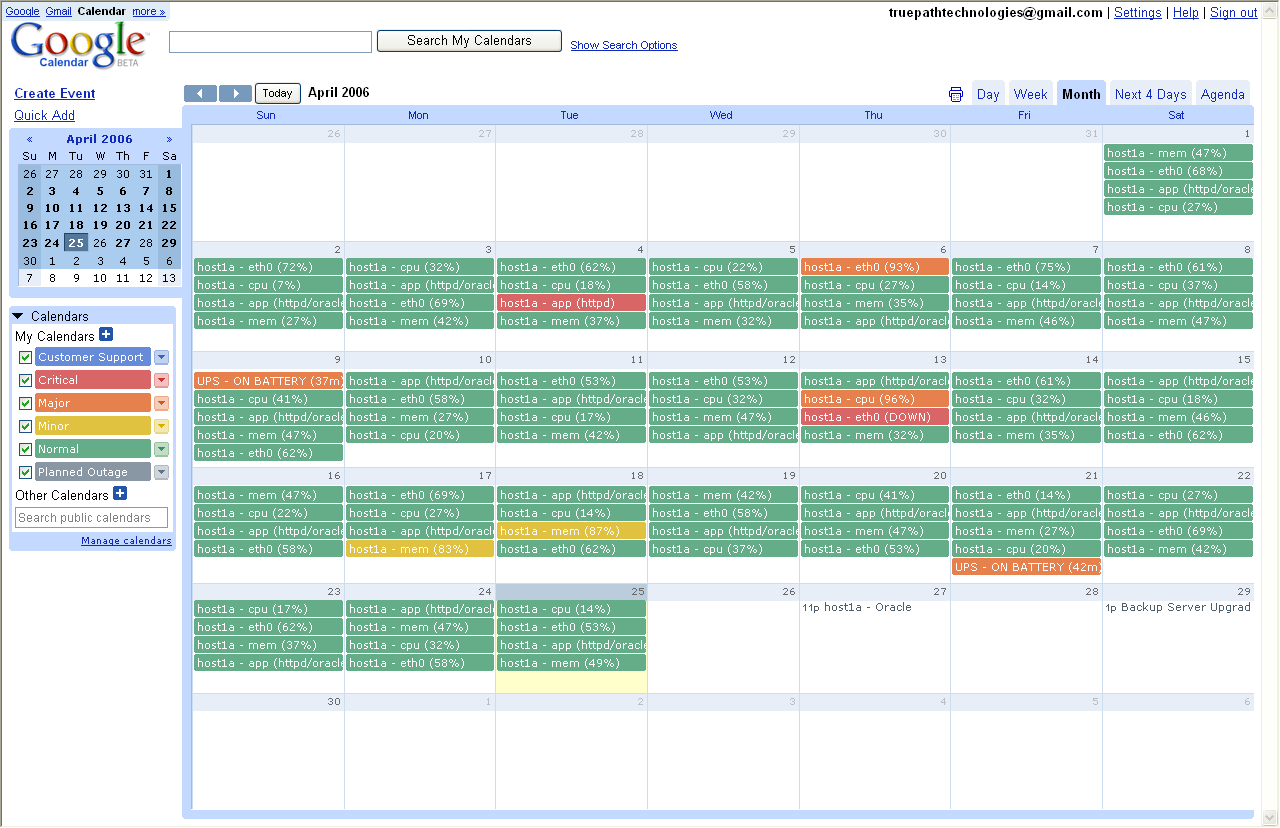Toggle the Customer Support calendar checkbox
Image resolution: width=1280 pixels, height=828 pixels.
tap(26, 357)
